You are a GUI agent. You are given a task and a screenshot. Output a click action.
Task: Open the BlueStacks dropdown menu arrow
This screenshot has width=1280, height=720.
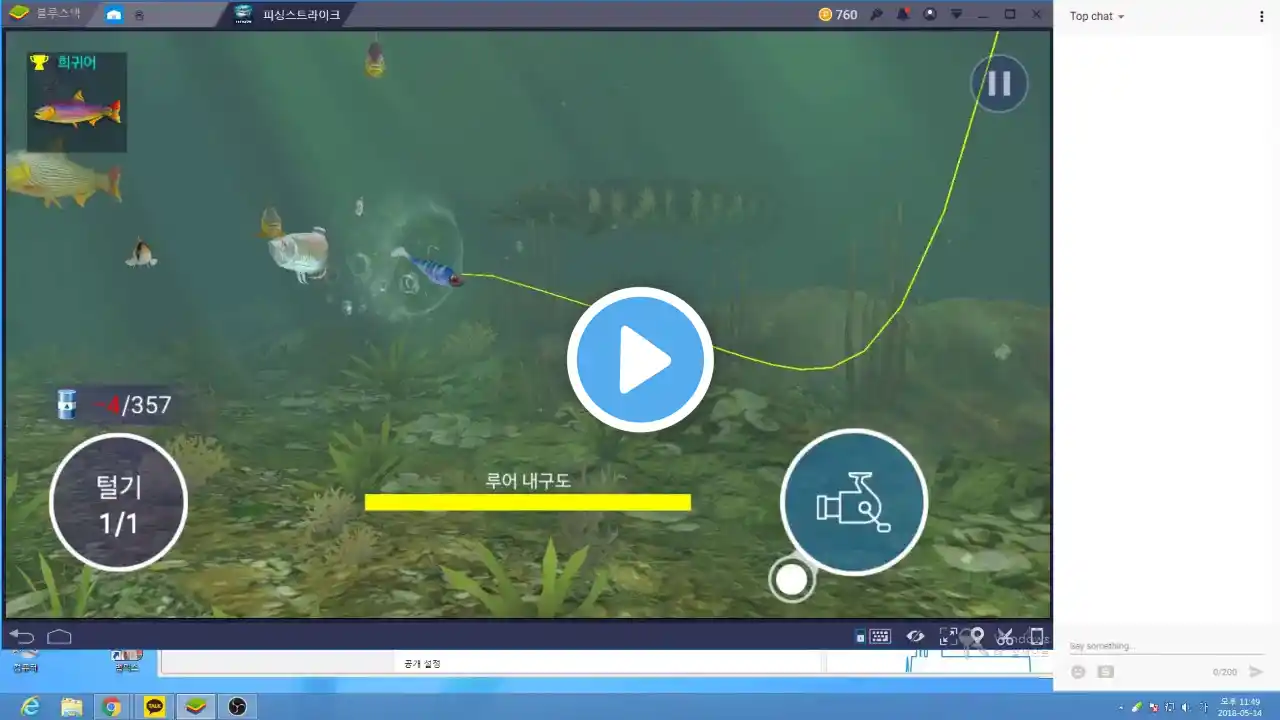[x=956, y=14]
